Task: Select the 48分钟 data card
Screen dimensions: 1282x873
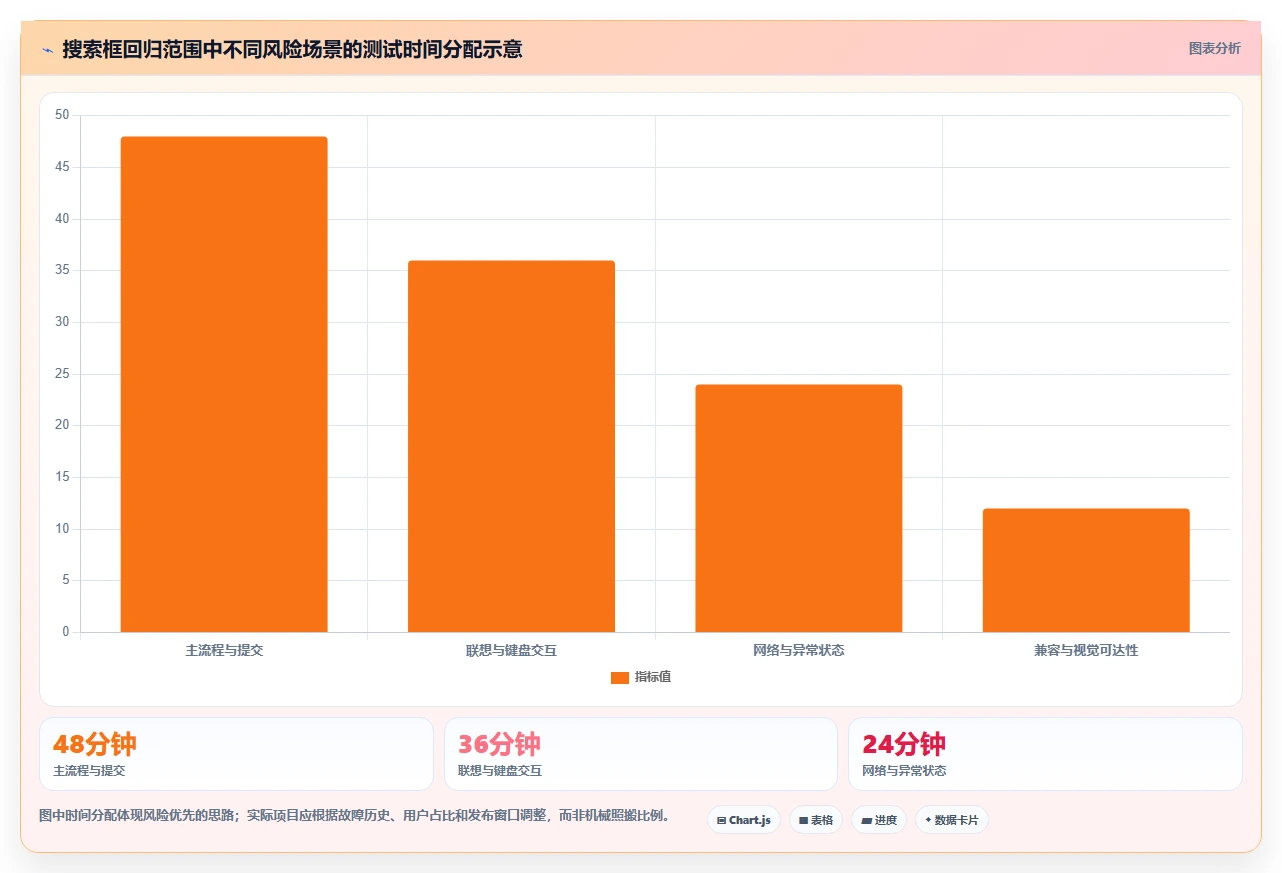Action: [236, 754]
